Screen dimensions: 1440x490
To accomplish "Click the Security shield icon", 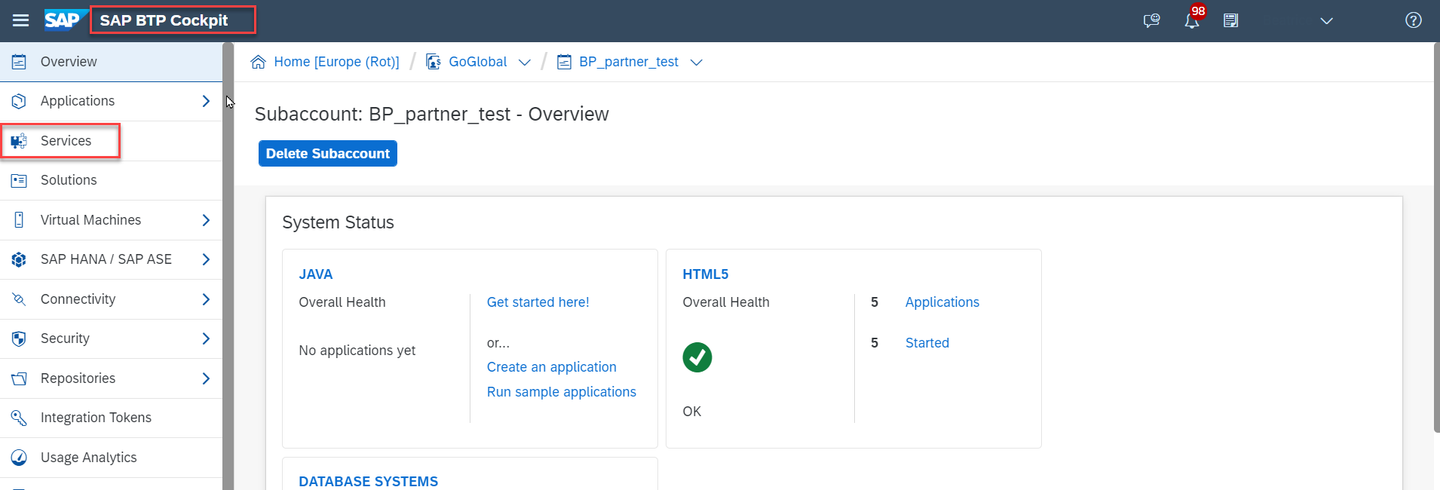I will point(18,338).
